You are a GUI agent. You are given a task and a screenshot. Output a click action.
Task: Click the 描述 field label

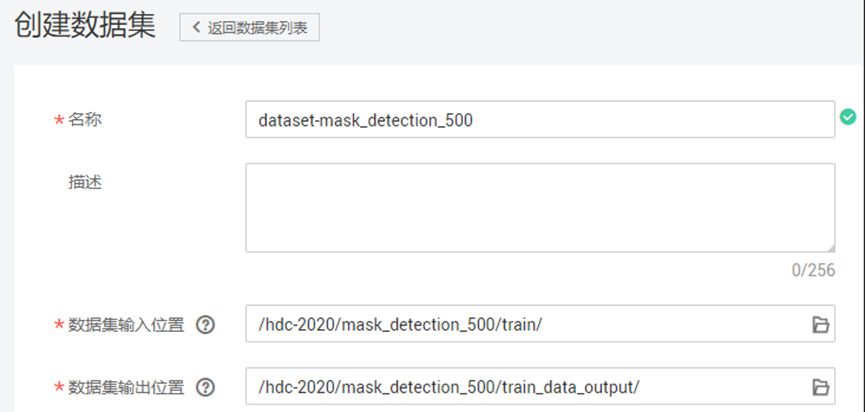(x=85, y=182)
